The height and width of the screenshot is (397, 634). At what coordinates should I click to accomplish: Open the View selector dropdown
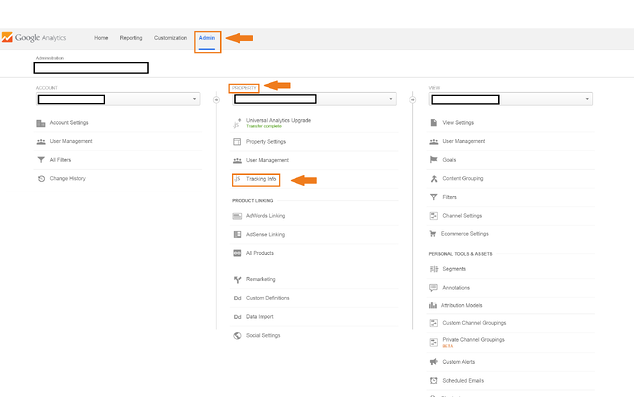[511, 99]
